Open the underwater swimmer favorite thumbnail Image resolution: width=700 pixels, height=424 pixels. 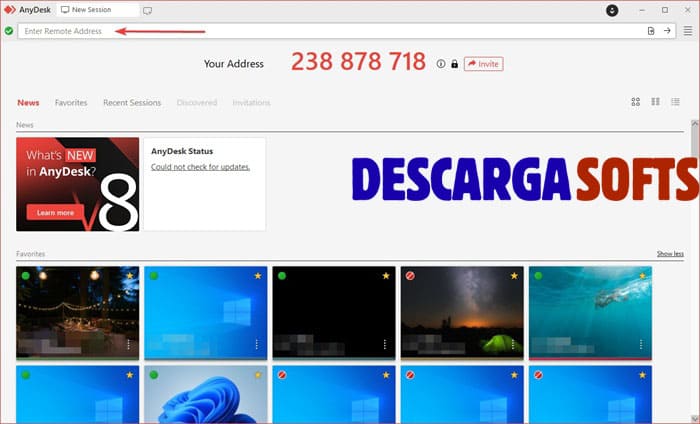590,313
